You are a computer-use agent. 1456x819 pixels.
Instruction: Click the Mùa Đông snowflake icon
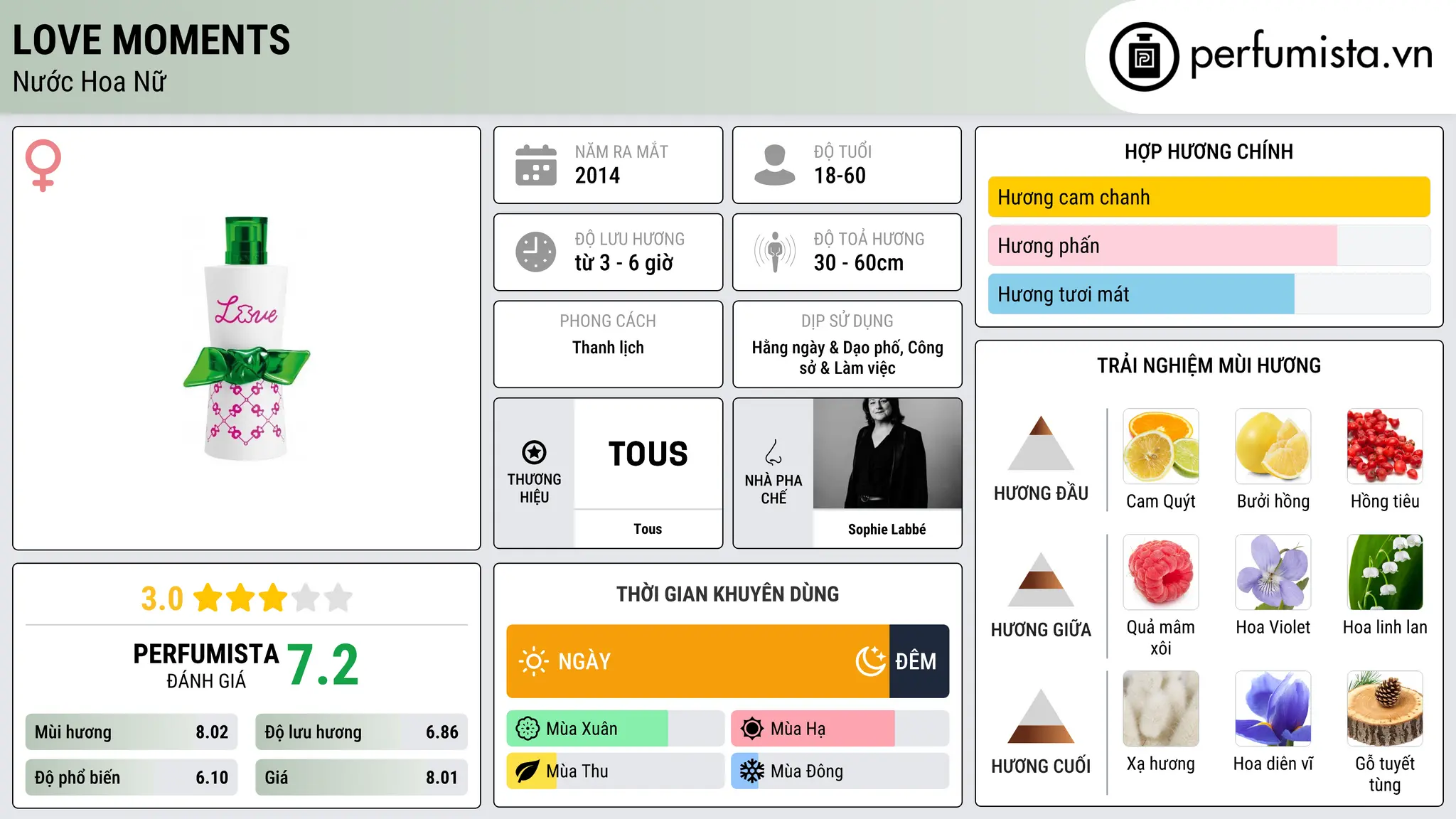point(752,771)
